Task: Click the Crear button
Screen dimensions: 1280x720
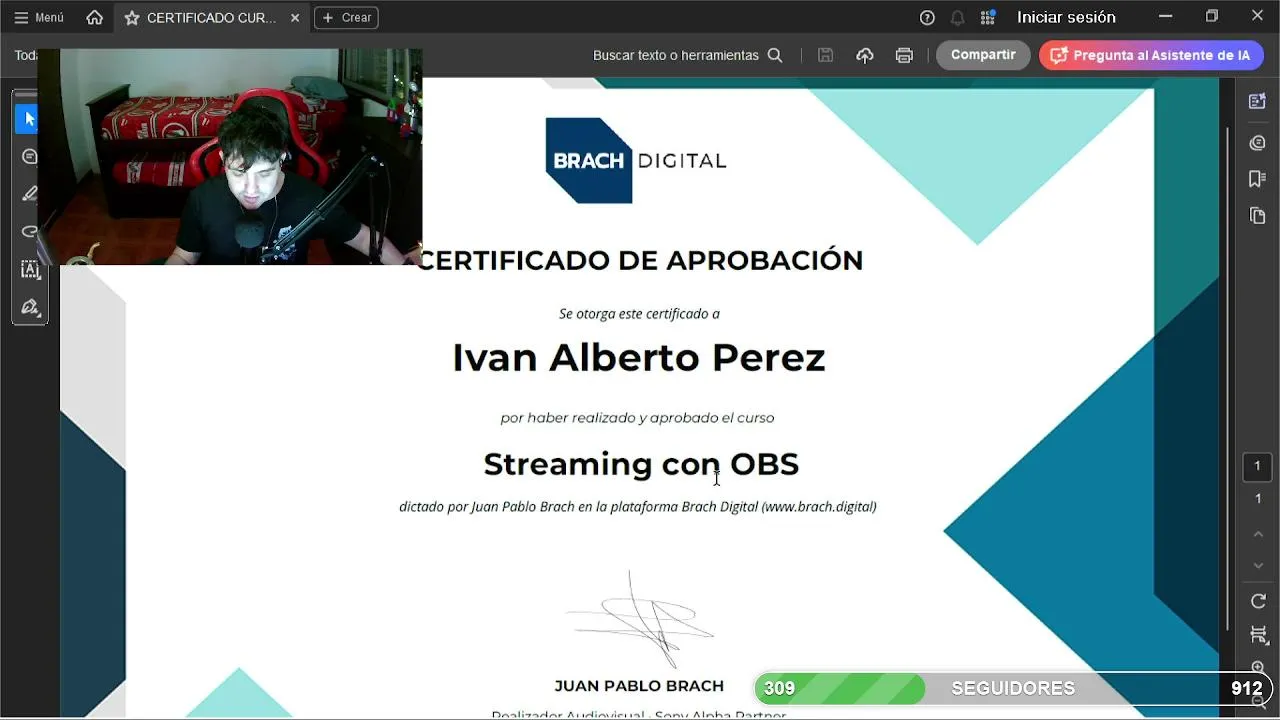Action: [x=347, y=17]
